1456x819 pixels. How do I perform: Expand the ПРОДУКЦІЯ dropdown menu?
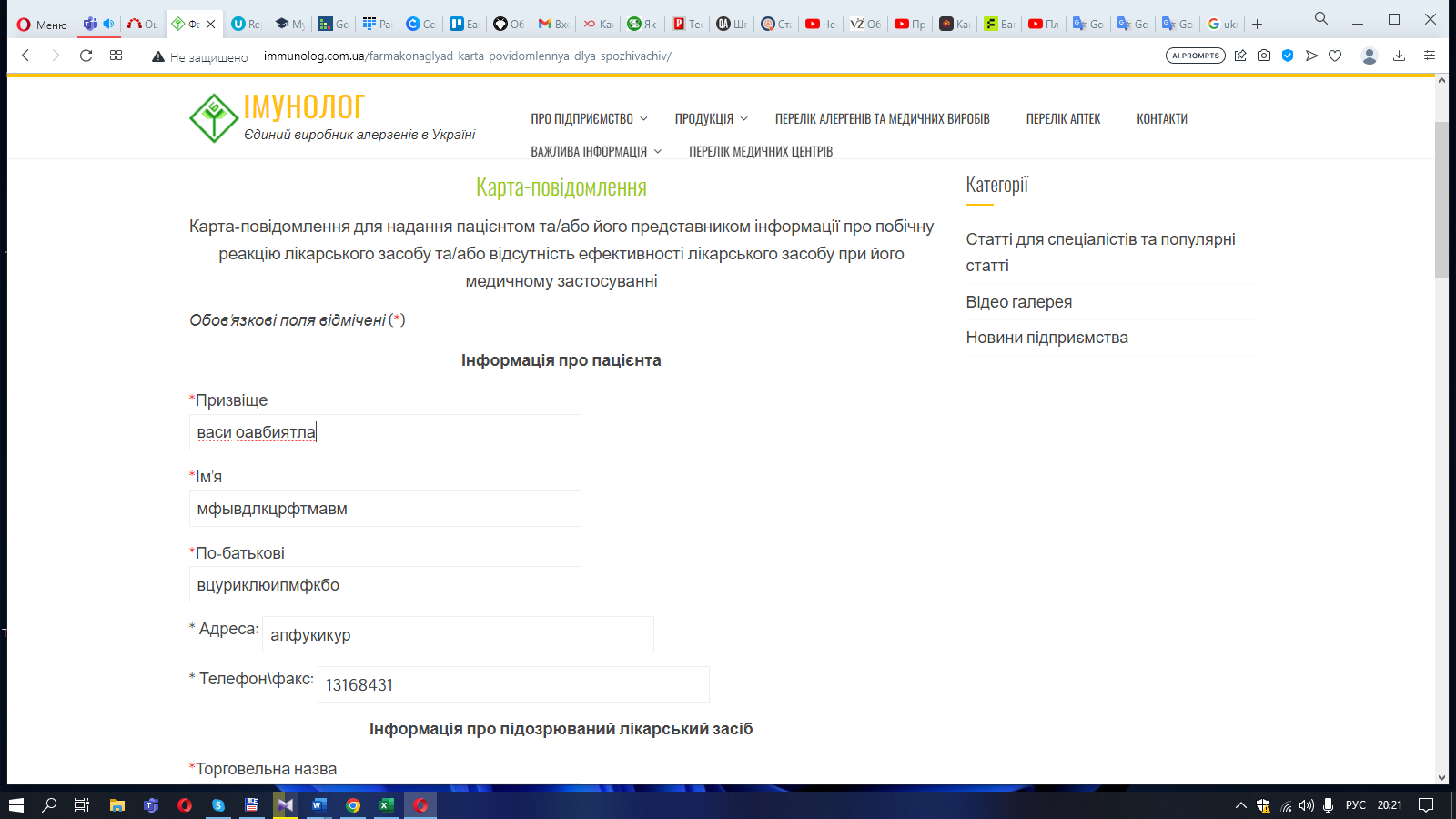click(710, 119)
